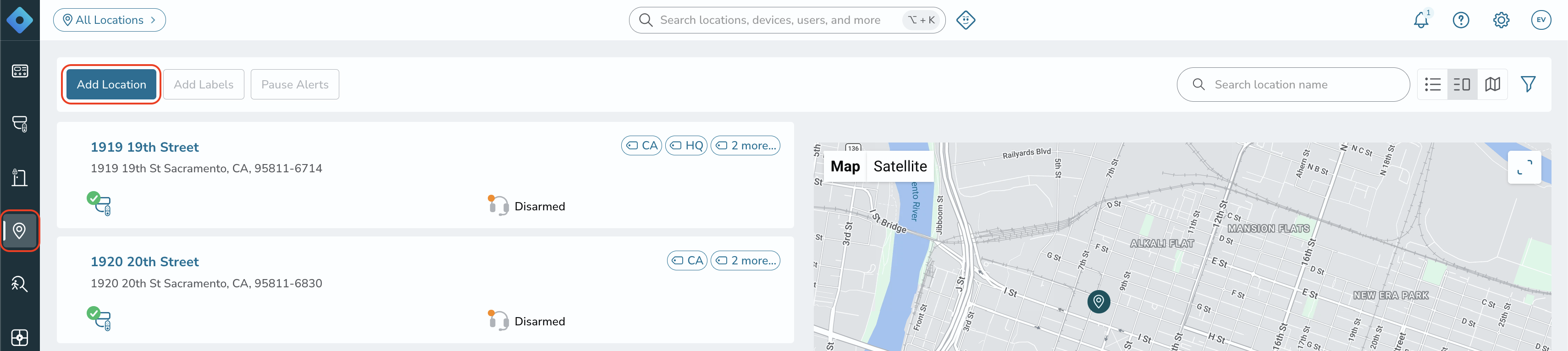The image size is (1568, 351).
Task: Switch the map to Map view
Action: [x=845, y=167]
